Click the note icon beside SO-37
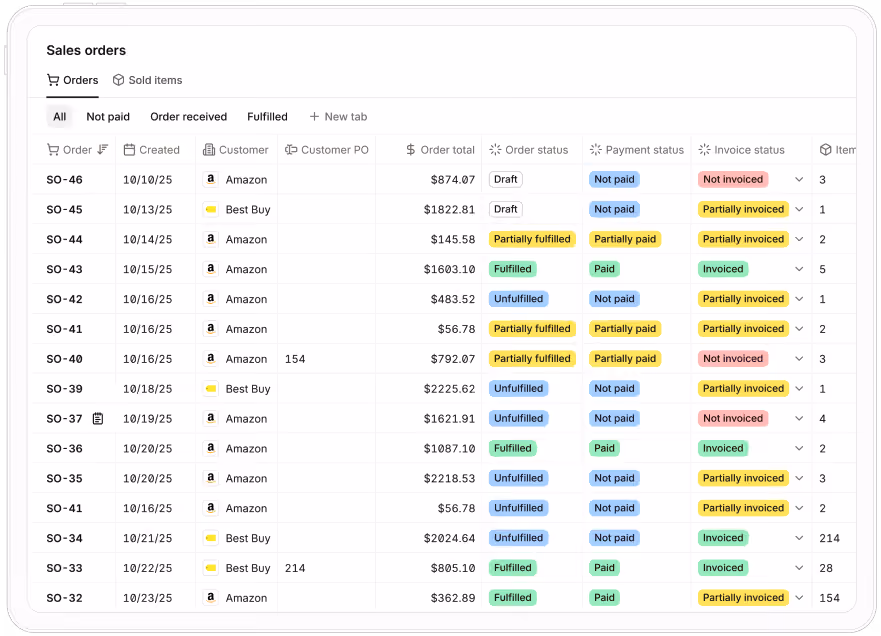The height and width of the screenshot is (636, 881). 98,419
